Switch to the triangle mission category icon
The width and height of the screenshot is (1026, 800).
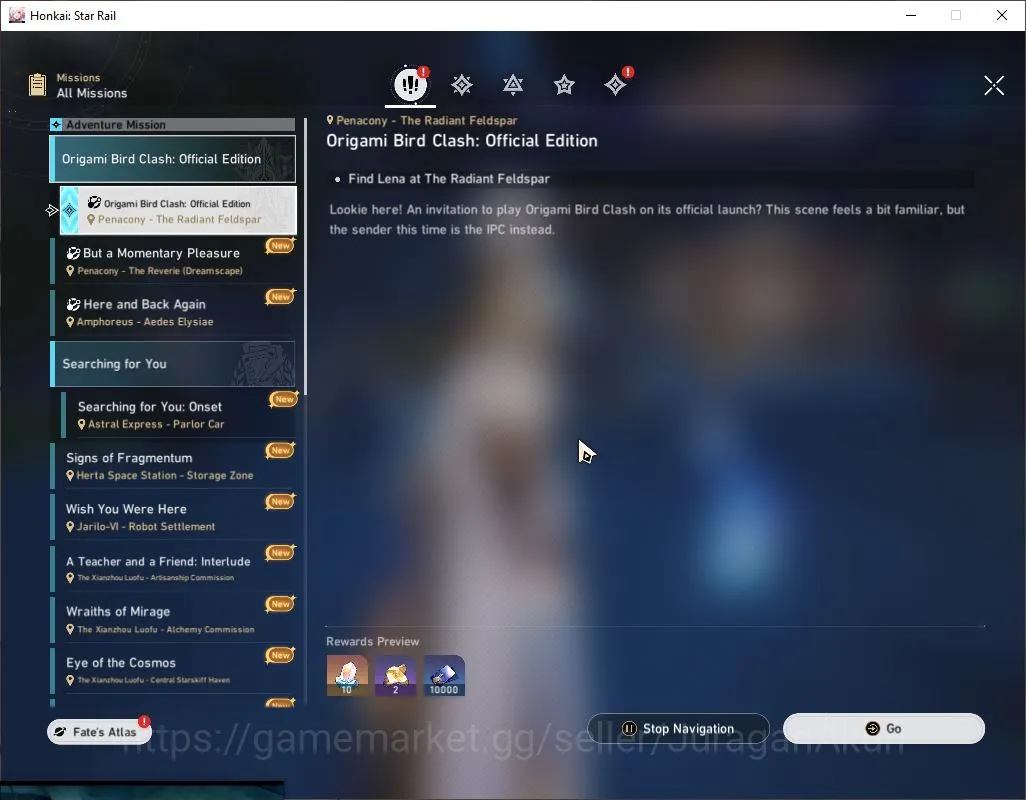513,84
